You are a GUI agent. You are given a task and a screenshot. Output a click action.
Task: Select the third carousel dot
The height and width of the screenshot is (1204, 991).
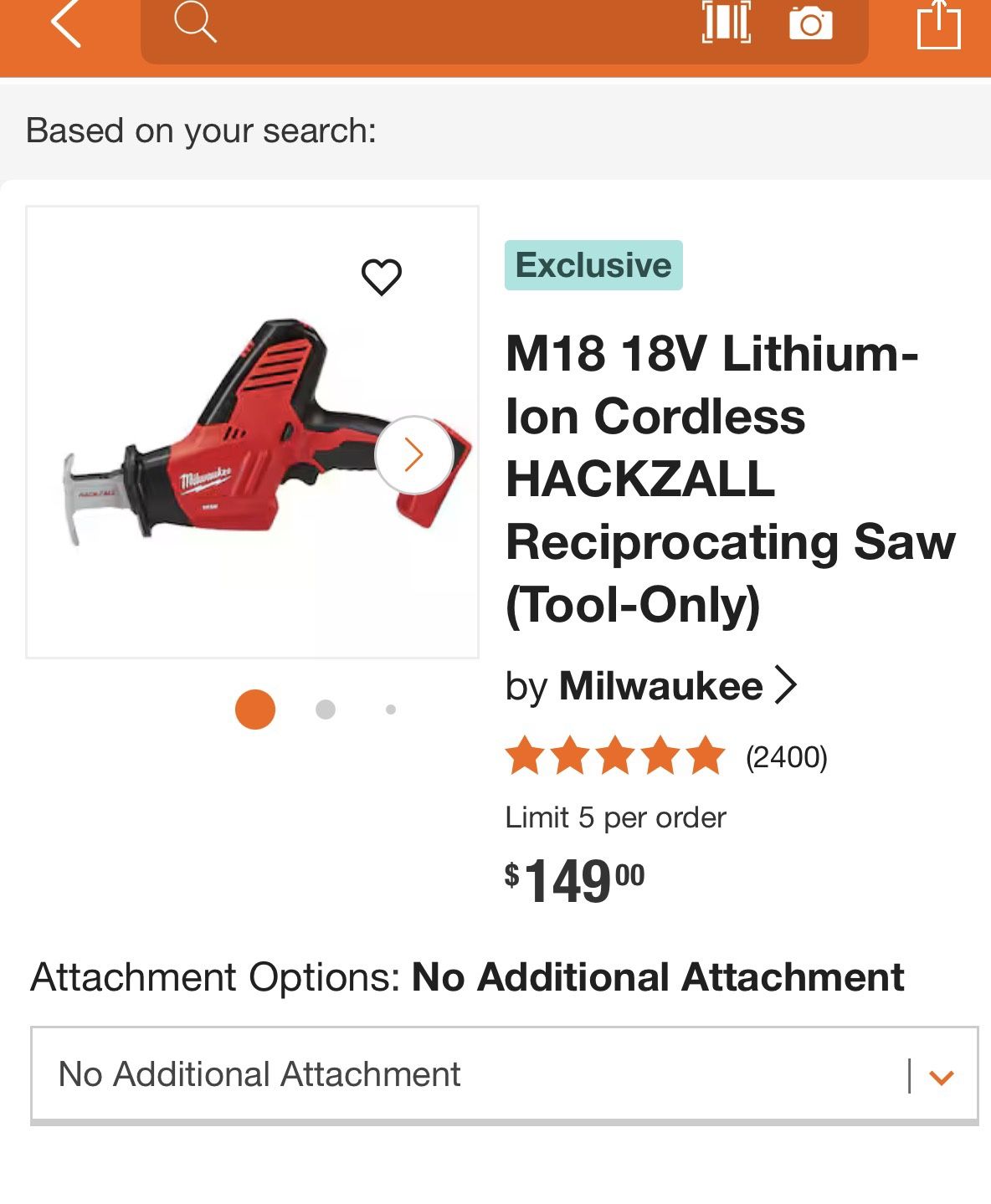click(389, 709)
